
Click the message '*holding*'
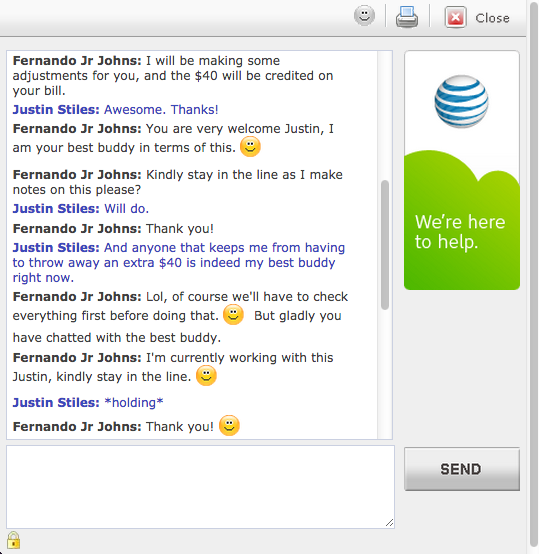(134, 402)
